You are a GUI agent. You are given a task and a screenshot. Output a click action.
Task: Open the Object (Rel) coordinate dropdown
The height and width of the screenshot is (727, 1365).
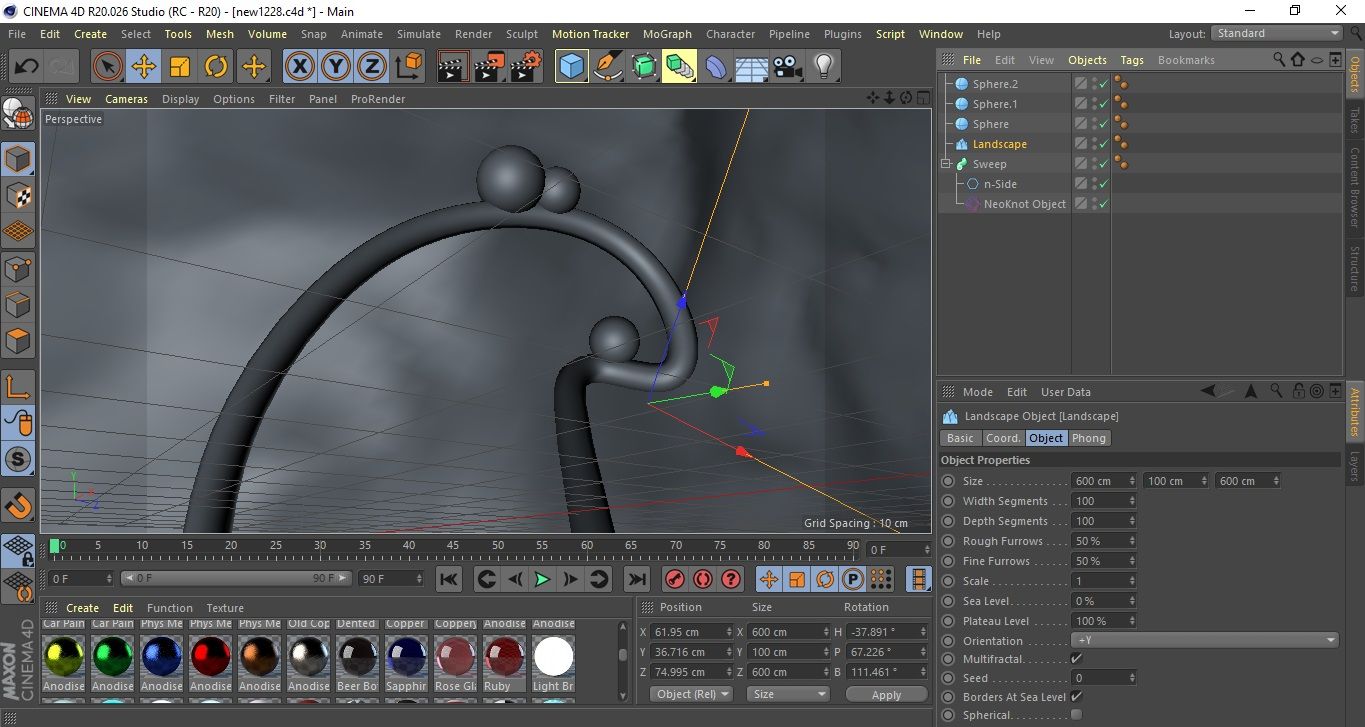coord(691,694)
